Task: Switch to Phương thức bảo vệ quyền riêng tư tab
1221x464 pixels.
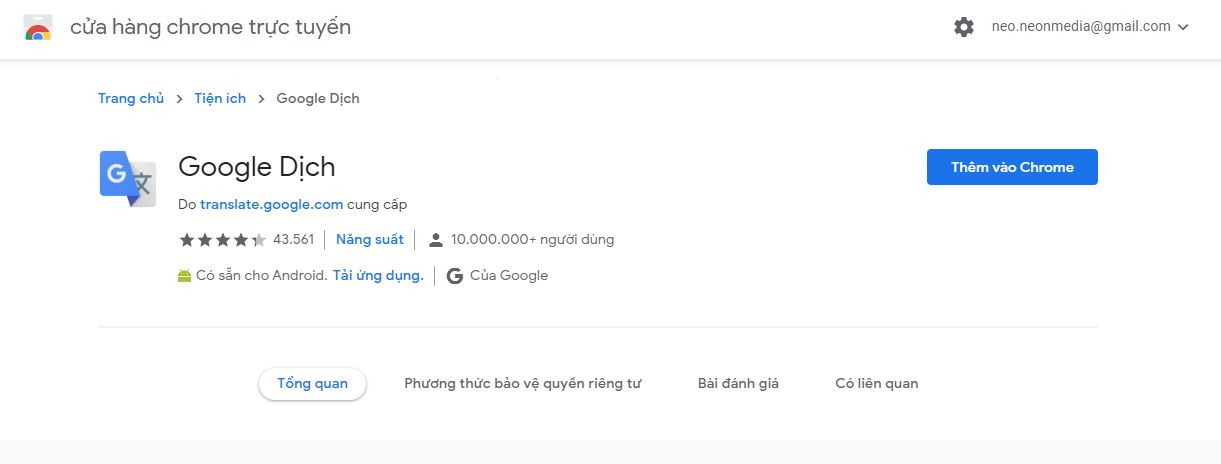Action: pos(522,384)
